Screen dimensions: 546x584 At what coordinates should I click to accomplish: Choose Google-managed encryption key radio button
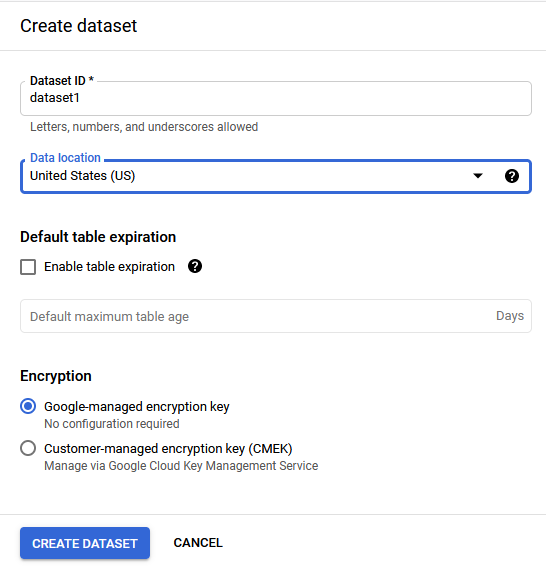coord(28,406)
